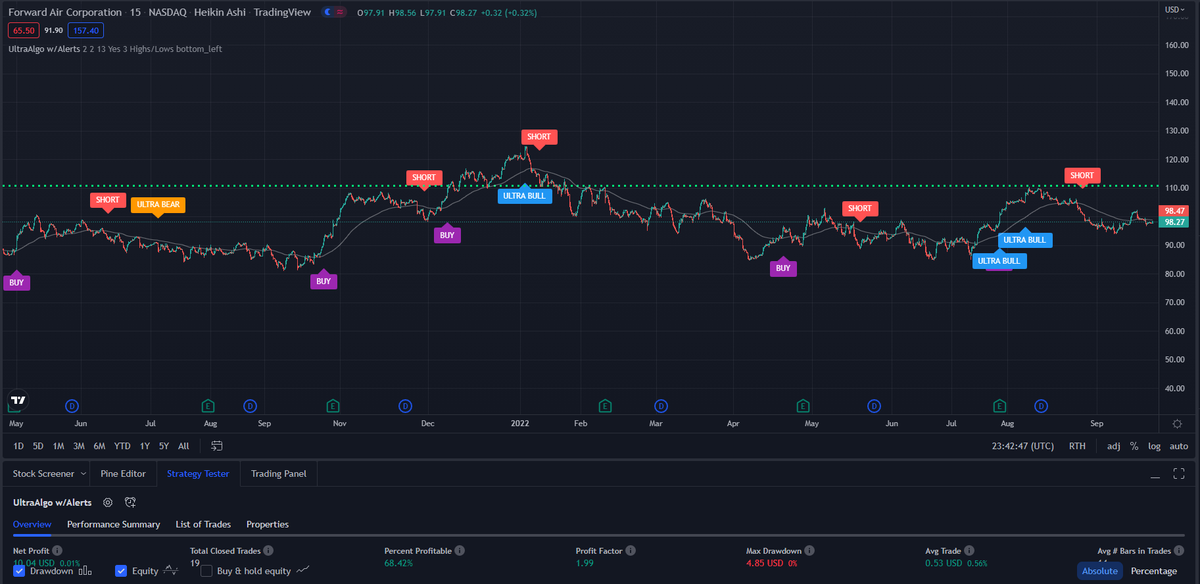The width and height of the screenshot is (1200, 584).
Task: Switch to the Performance Summary tab
Action: (113, 524)
